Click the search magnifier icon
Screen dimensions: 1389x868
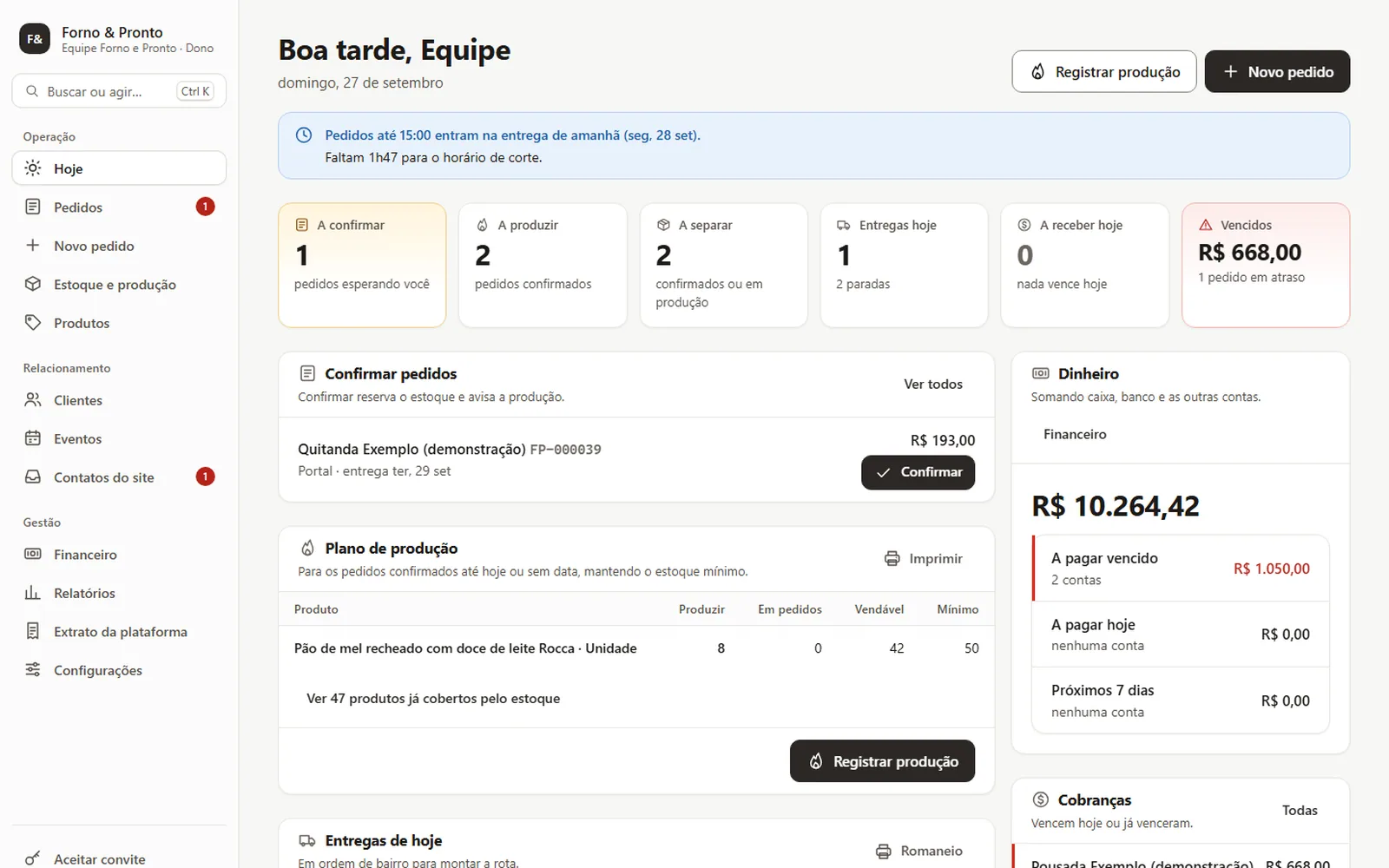(32, 91)
